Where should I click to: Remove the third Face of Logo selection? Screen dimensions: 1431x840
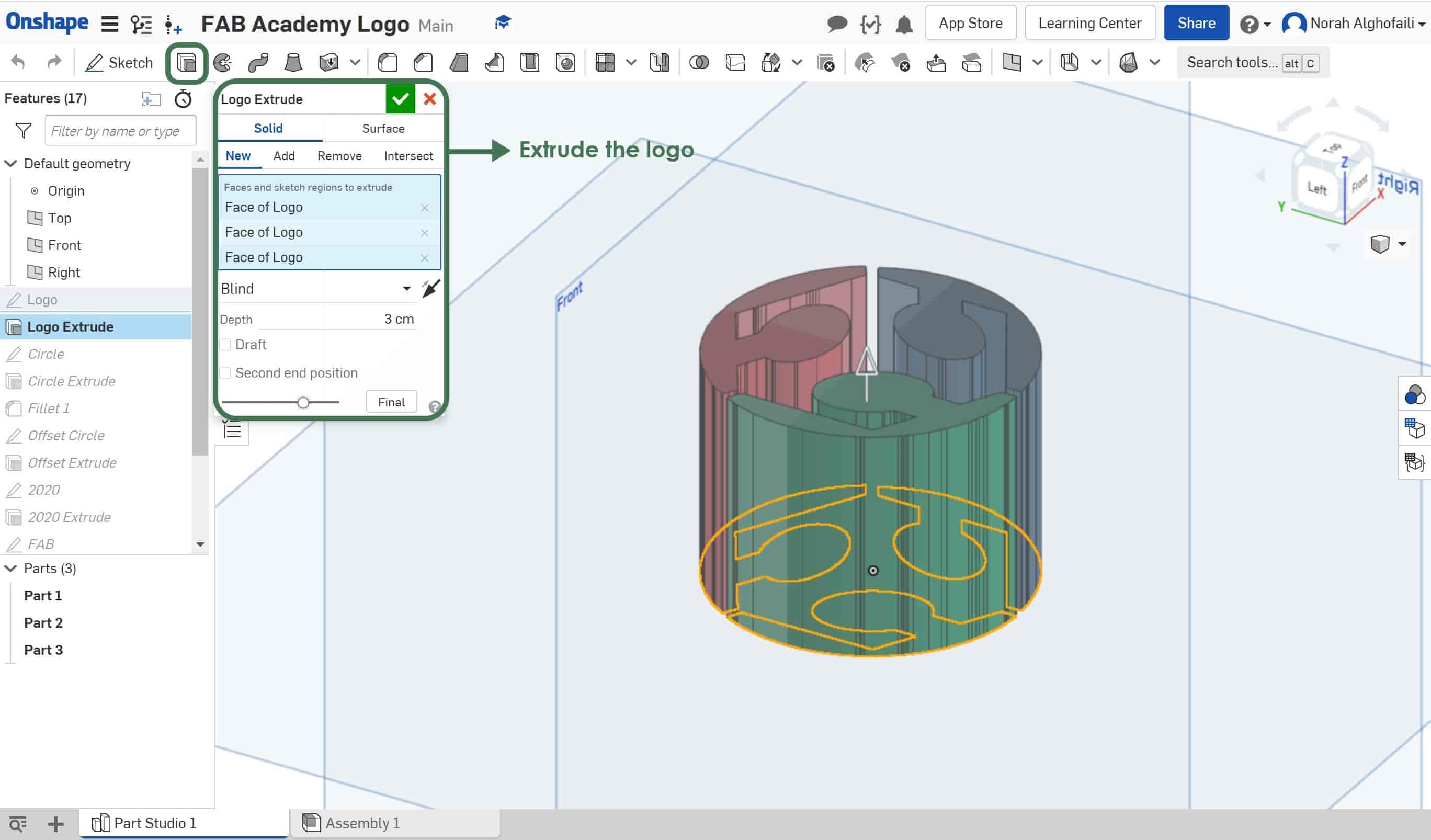[424, 258]
